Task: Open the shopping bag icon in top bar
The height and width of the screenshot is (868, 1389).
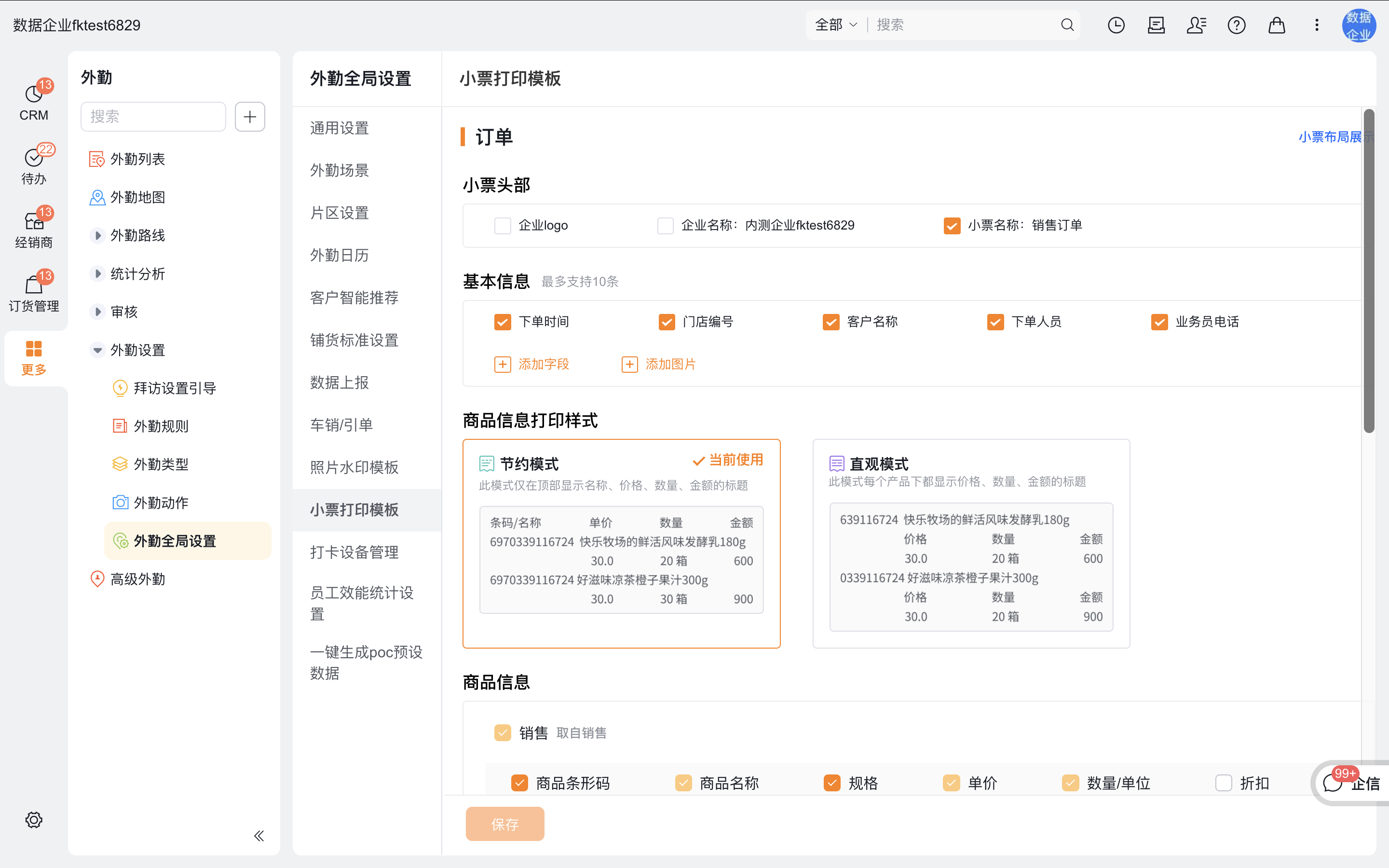Action: (1277, 25)
